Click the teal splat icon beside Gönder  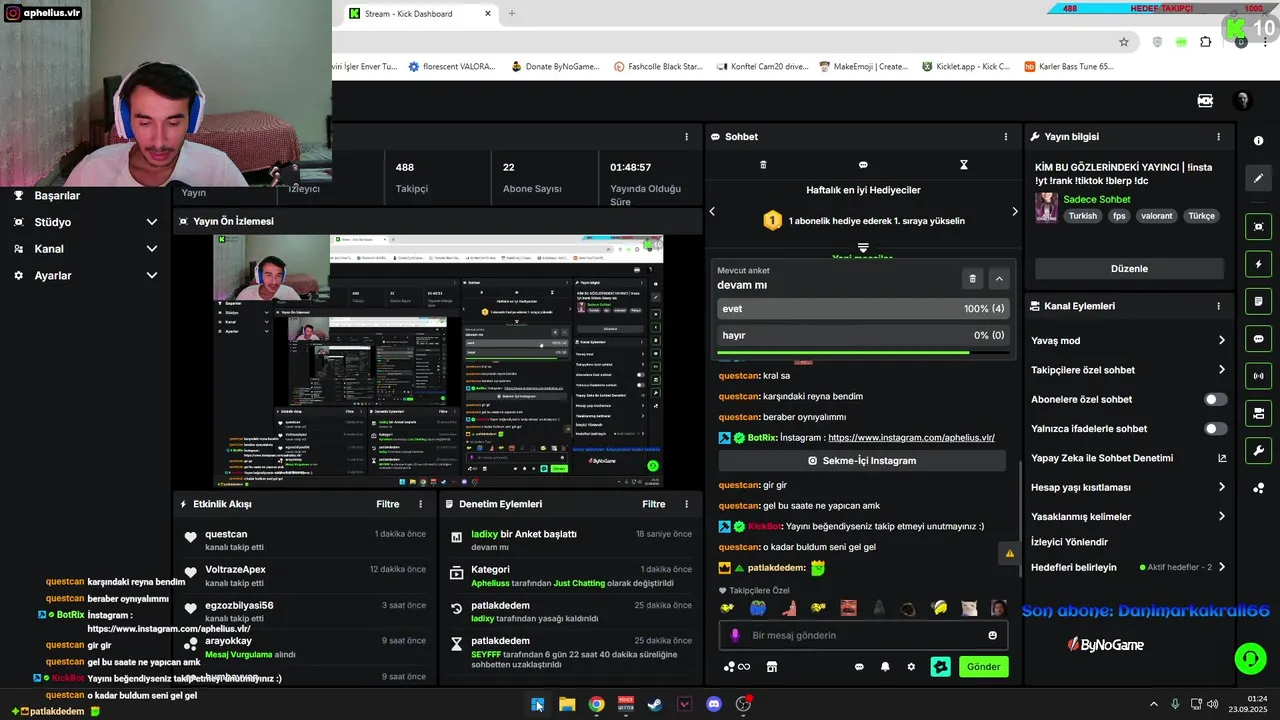940,667
